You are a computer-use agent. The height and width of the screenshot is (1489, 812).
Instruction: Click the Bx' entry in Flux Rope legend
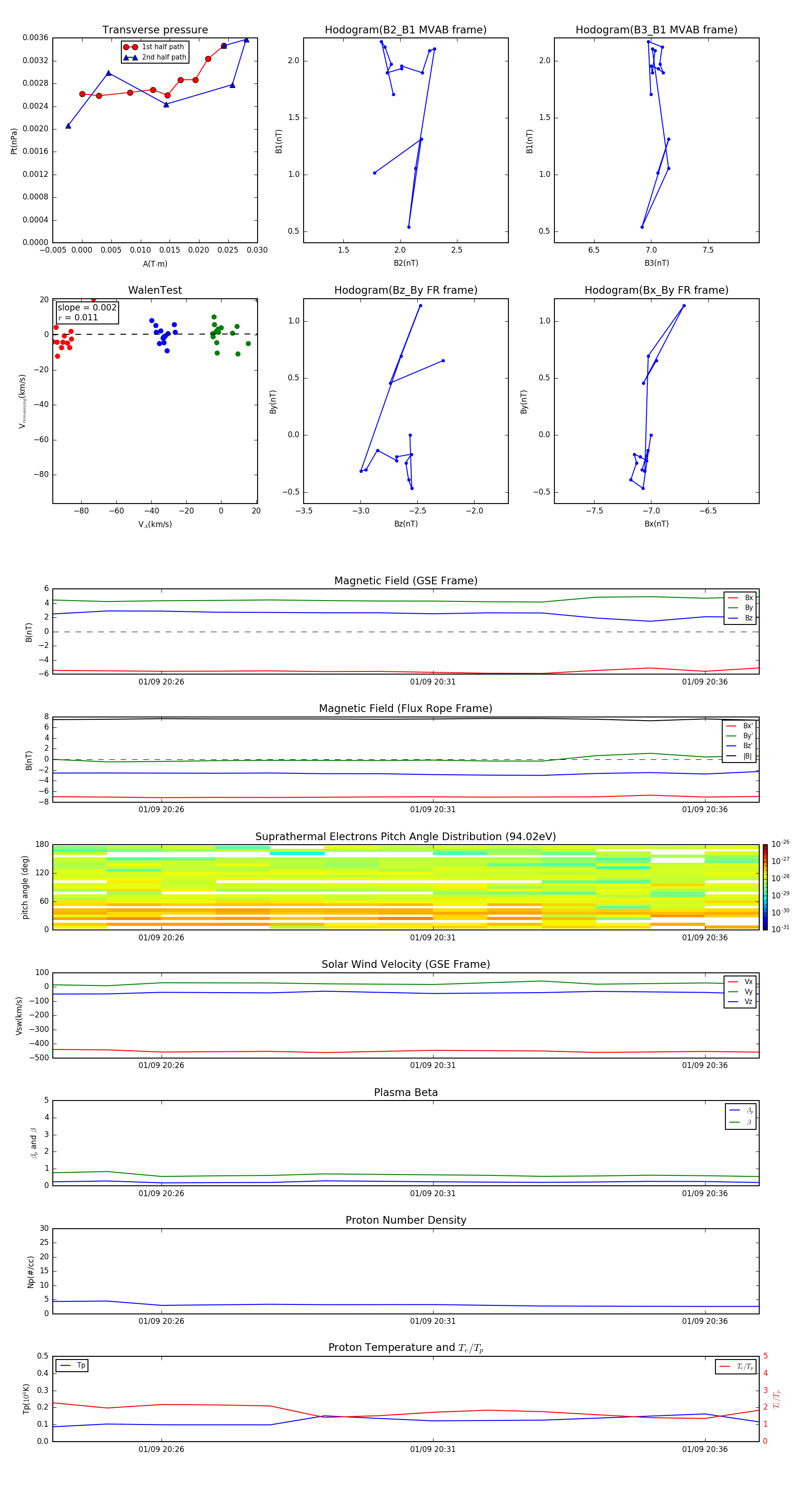pyautogui.click(x=740, y=726)
